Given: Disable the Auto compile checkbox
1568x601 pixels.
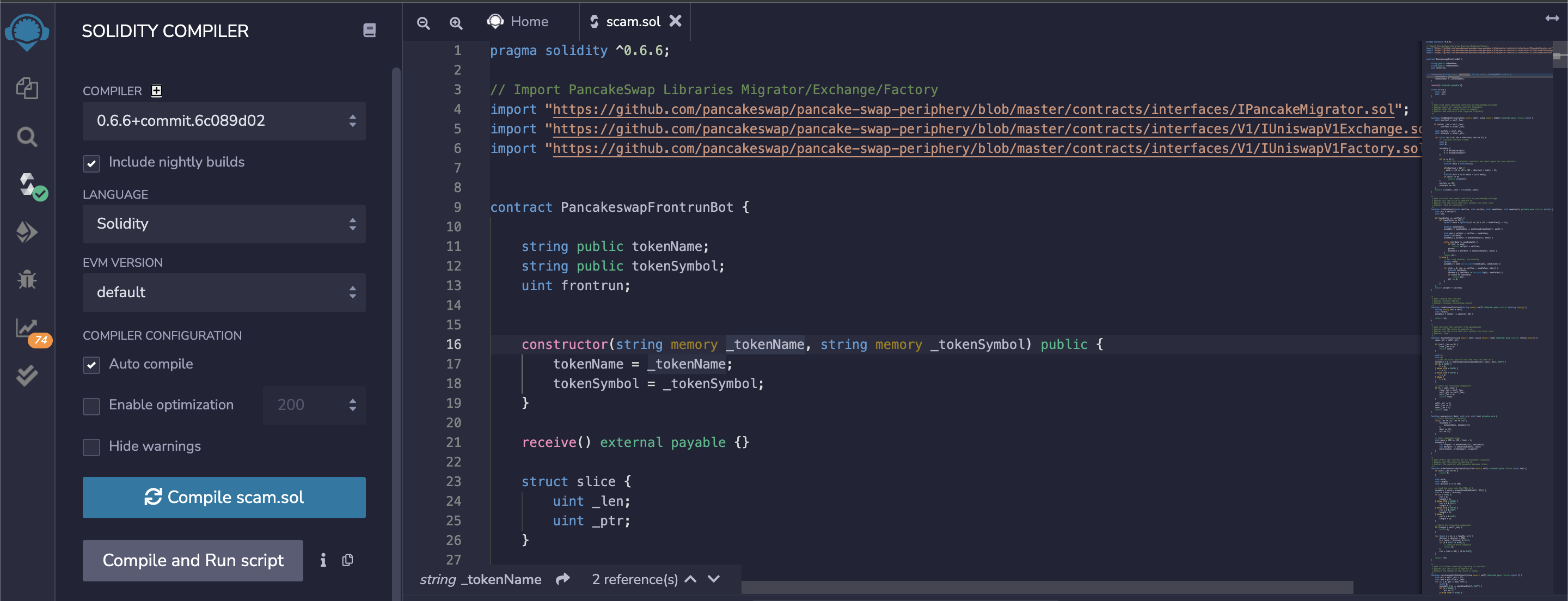Looking at the screenshot, I should coord(91,365).
